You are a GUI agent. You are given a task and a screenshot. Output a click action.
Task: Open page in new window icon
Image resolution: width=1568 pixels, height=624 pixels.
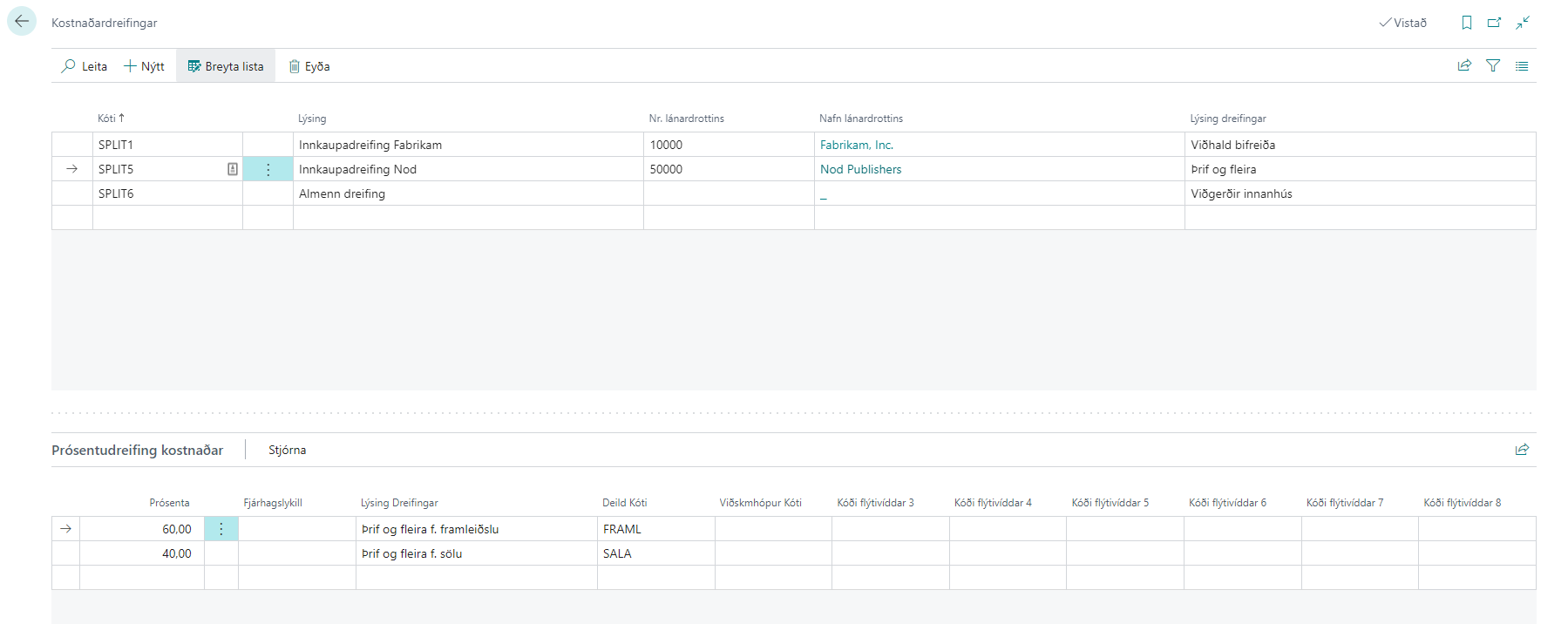pyautogui.click(x=1494, y=23)
